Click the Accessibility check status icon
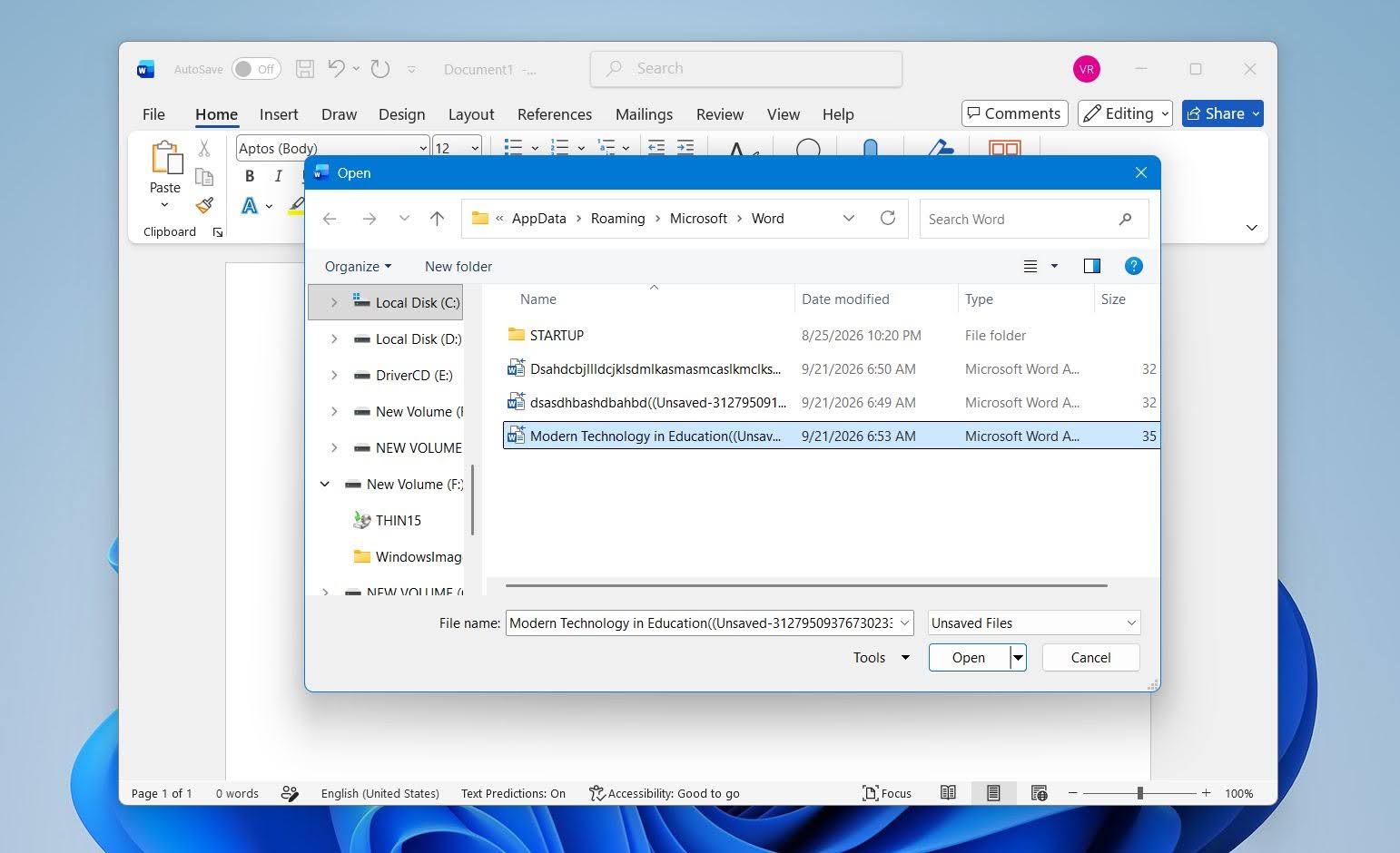Viewport: 1400px width, 853px height. pos(596,793)
